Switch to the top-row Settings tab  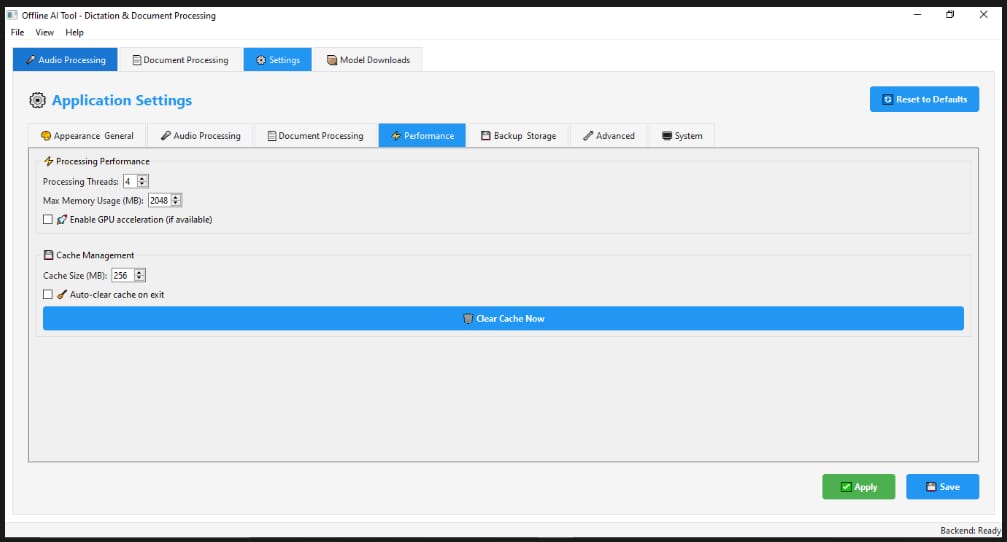[x=277, y=60]
